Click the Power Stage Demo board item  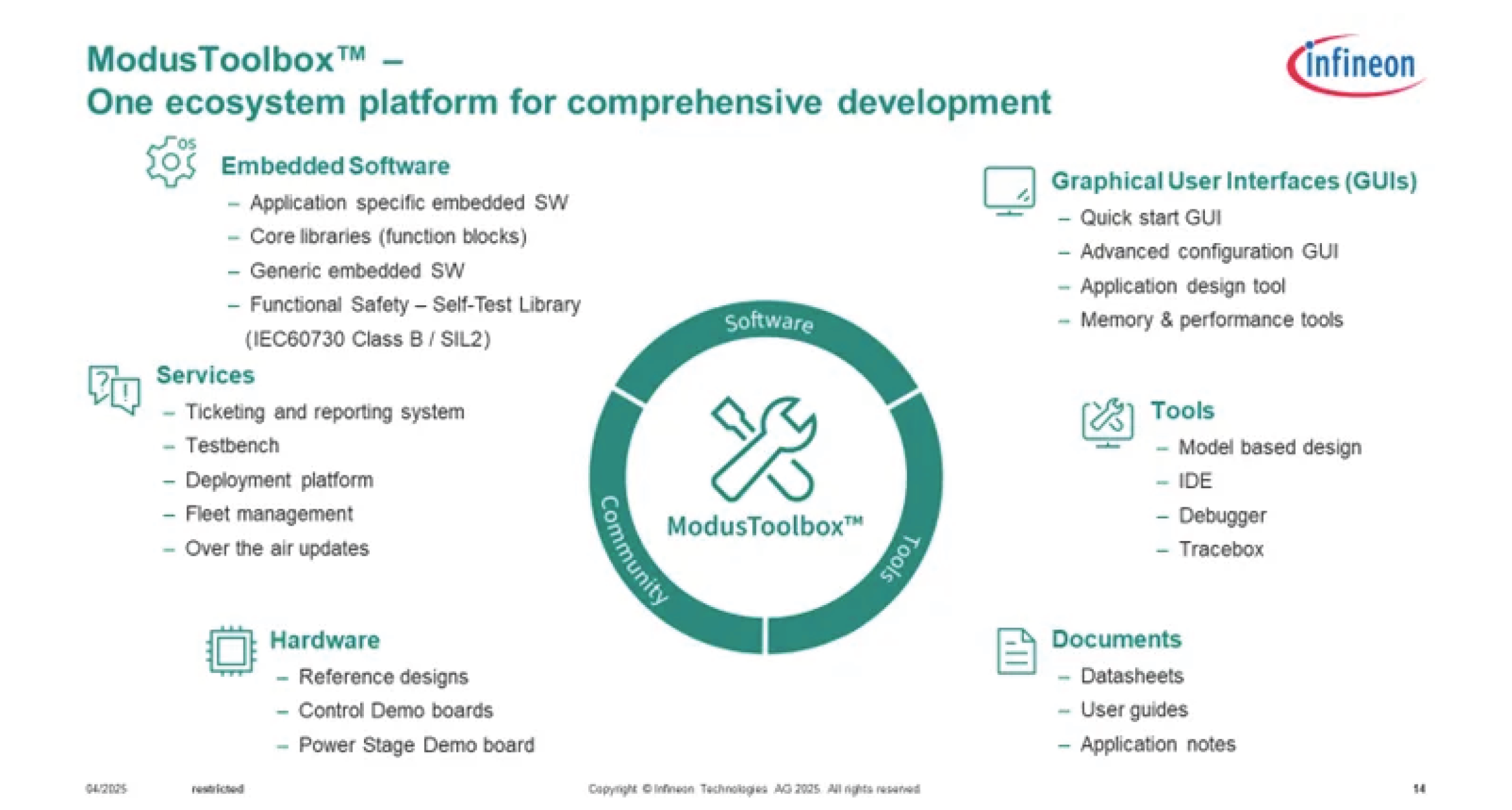[x=416, y=745]
